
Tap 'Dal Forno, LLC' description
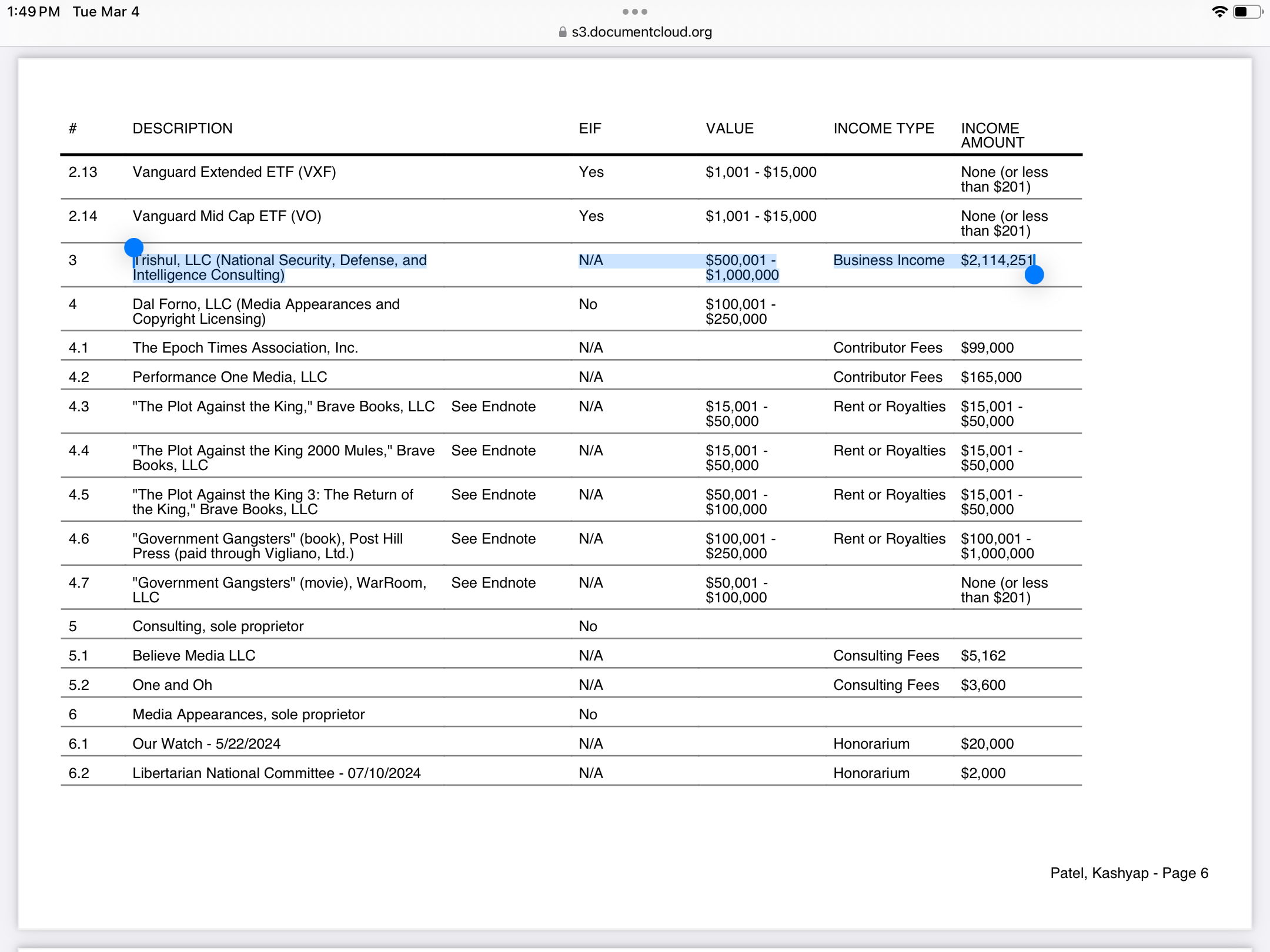click(x=266, y=311)
